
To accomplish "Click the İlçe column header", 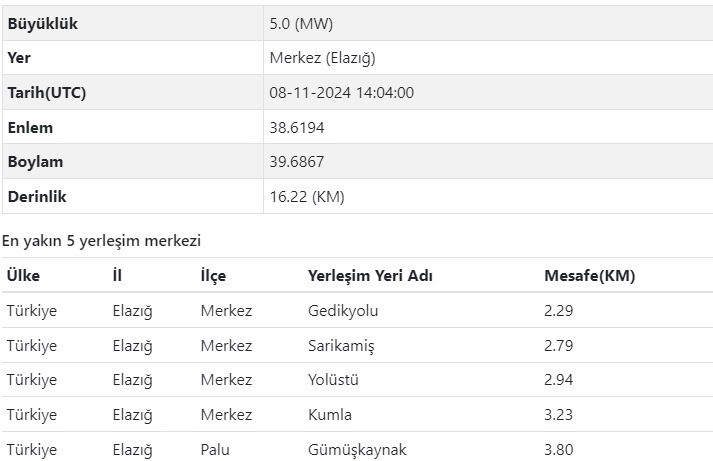I will 213,276.
